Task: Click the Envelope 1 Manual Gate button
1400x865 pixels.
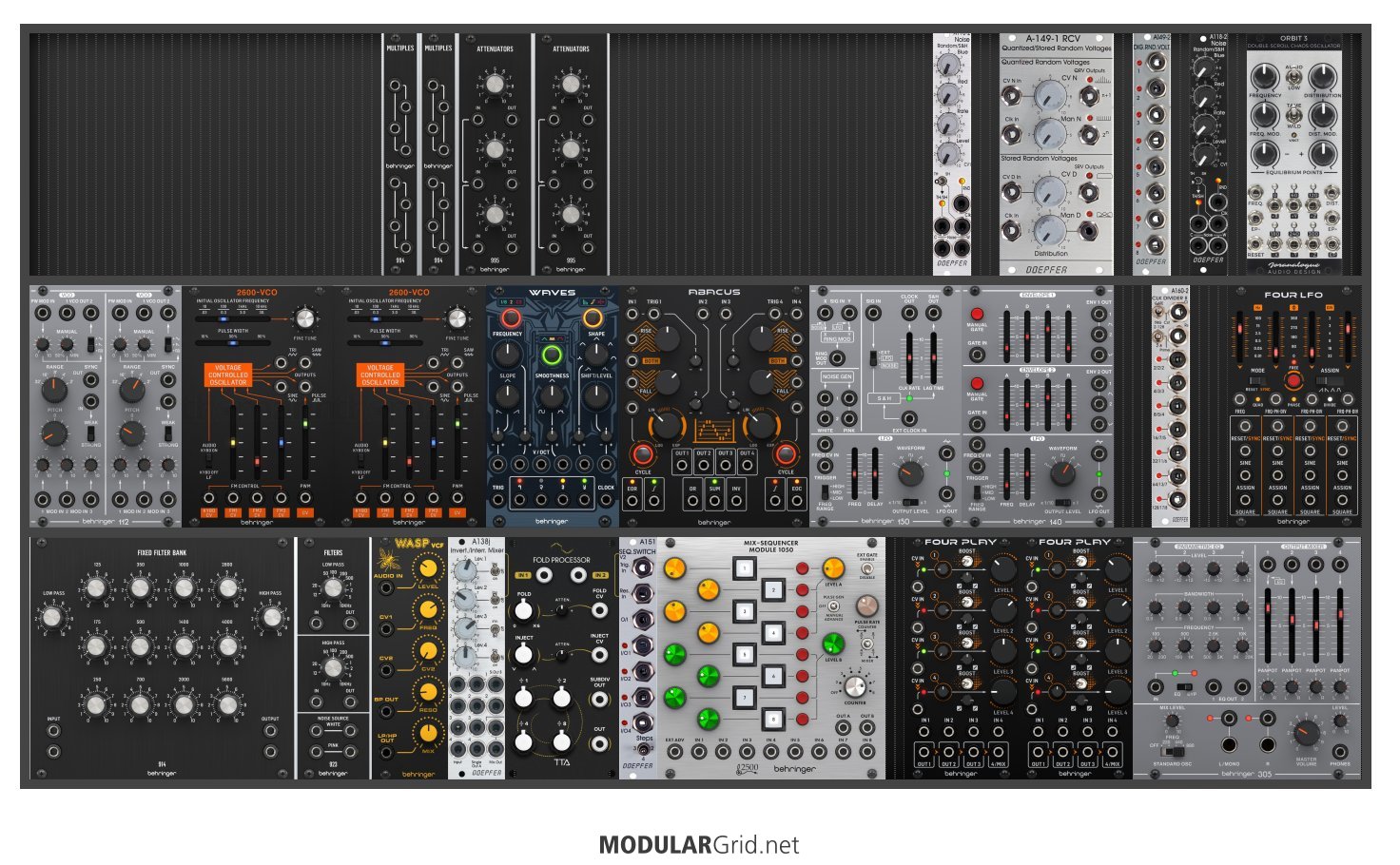Action: 977,315
